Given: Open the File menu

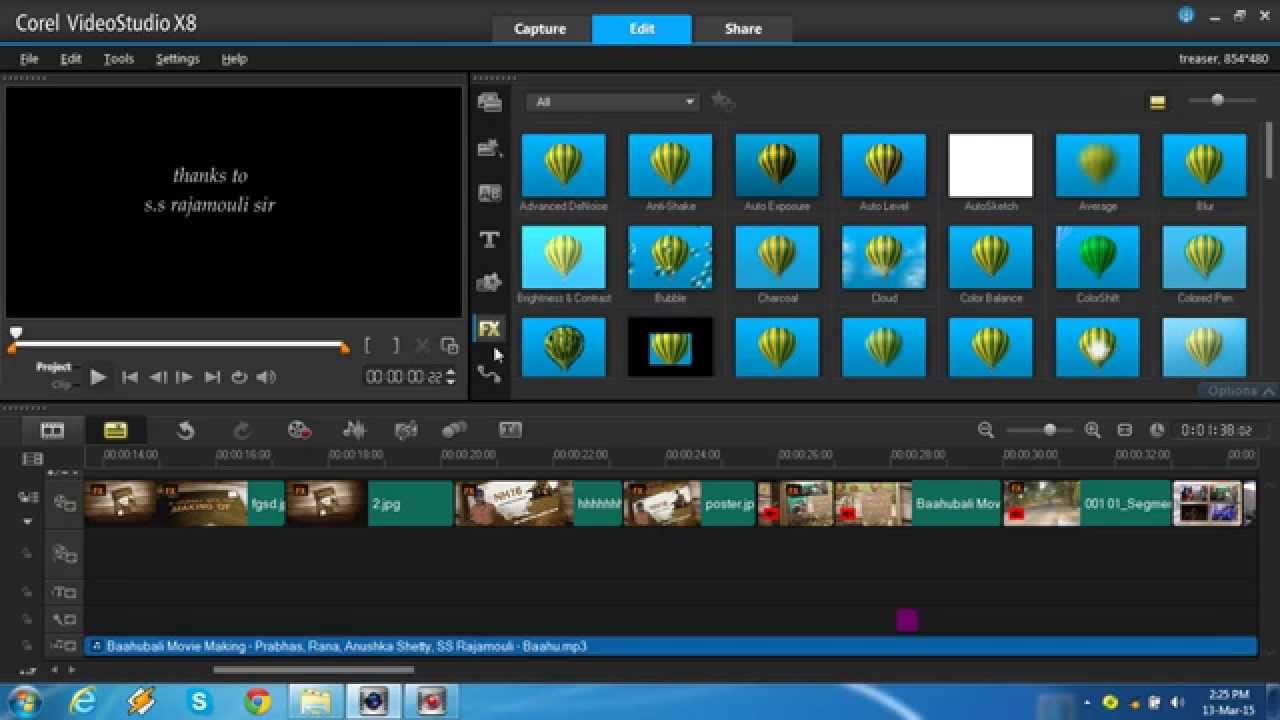Looking at the screenshot, I should [29, 59].
